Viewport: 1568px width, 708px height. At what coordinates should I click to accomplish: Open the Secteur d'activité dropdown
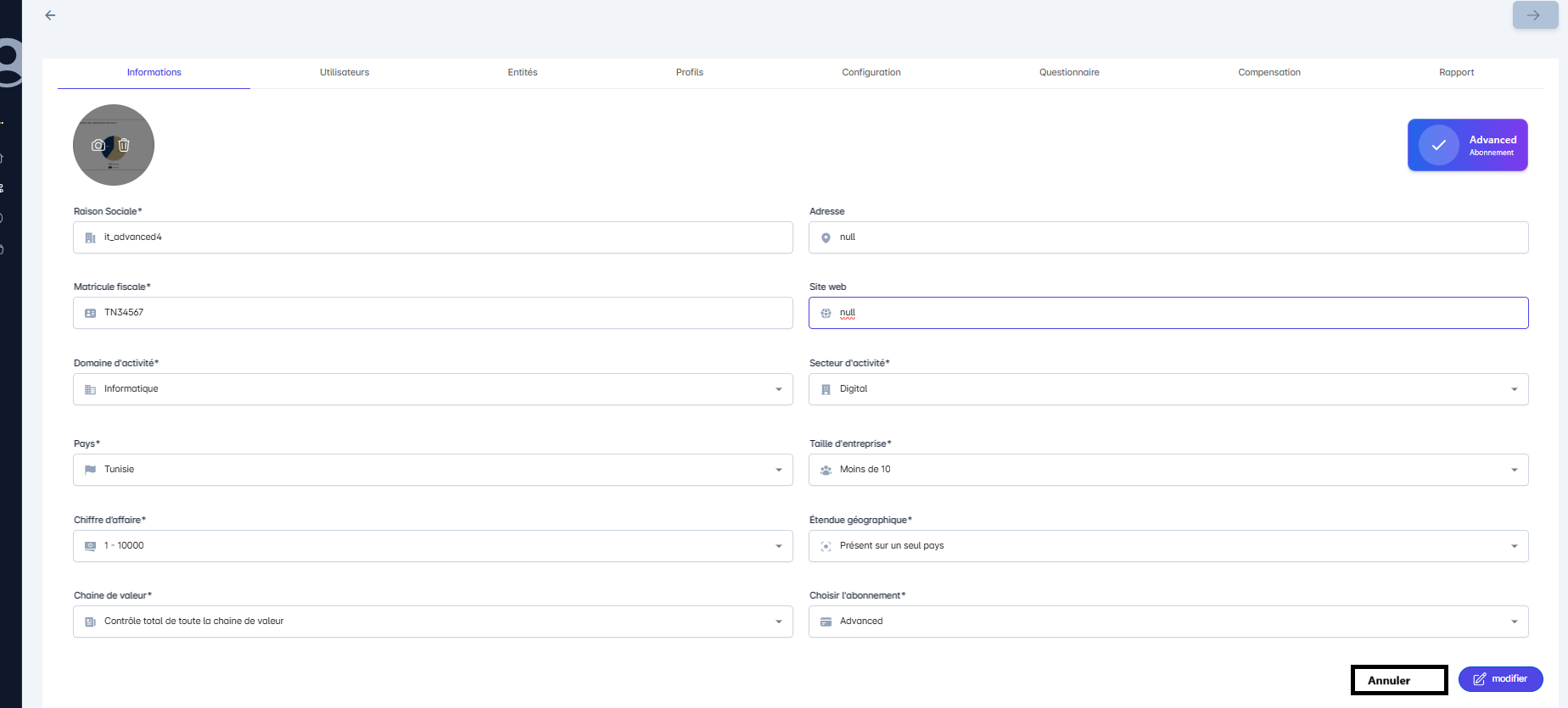coord(1514,389)
